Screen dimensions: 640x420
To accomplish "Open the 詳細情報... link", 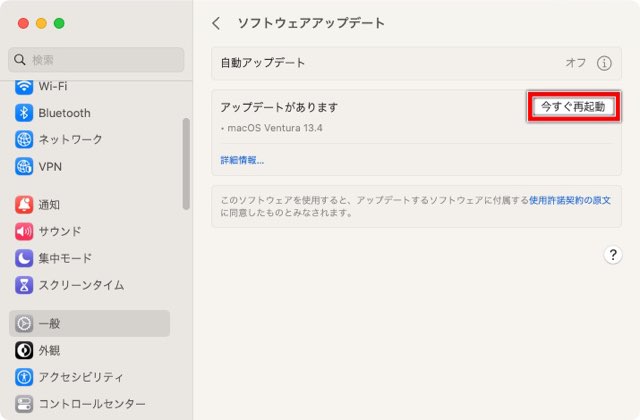I will coord(242,160).
